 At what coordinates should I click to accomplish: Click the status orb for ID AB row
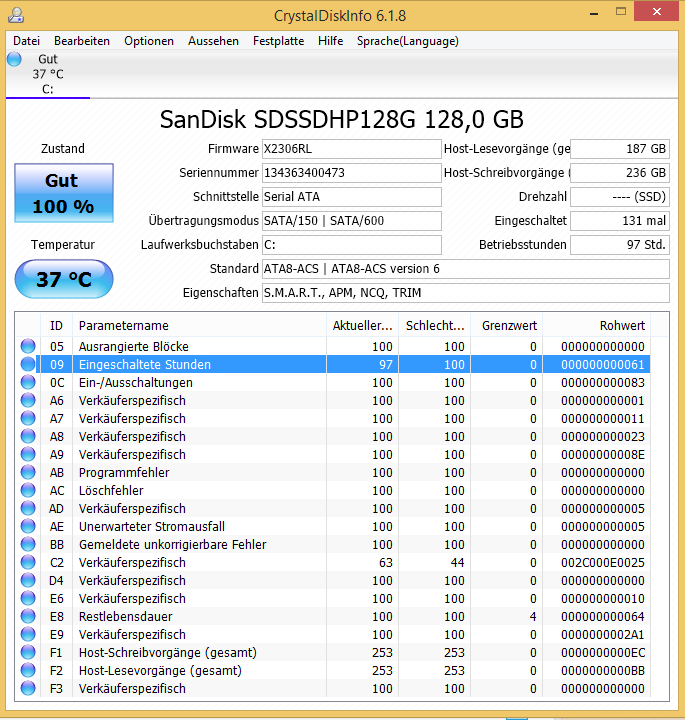28,472
